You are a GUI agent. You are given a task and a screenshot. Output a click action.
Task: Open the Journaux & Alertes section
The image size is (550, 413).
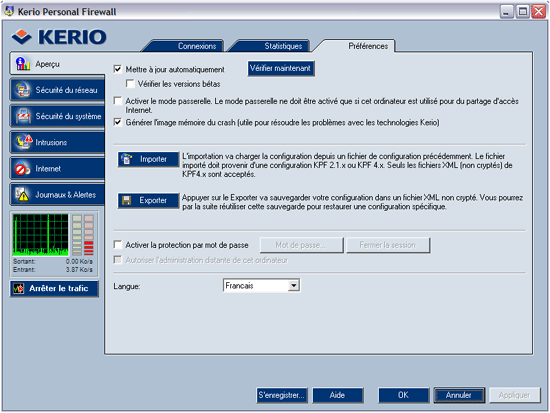57,194
